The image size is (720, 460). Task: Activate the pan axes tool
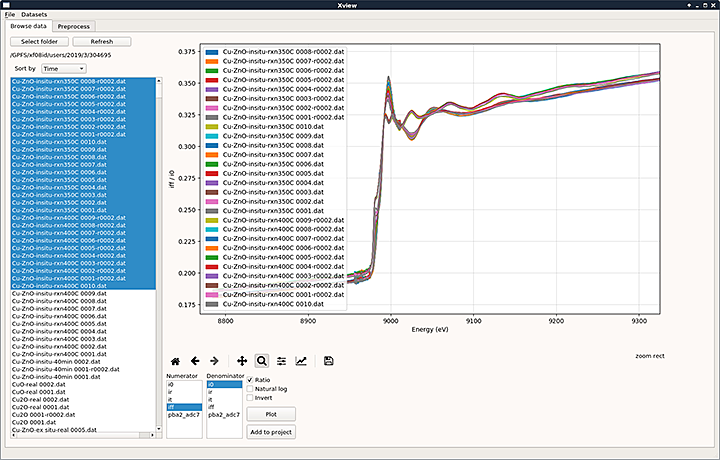tap(241, 360)
